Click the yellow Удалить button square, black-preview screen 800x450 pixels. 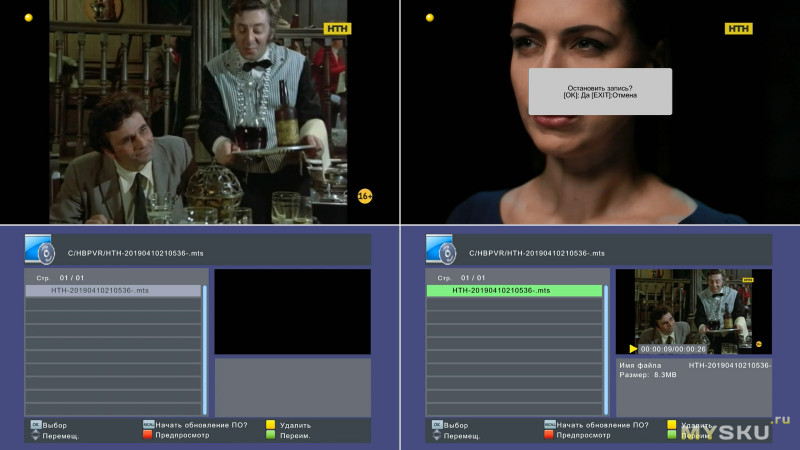[x=270, y=424]
